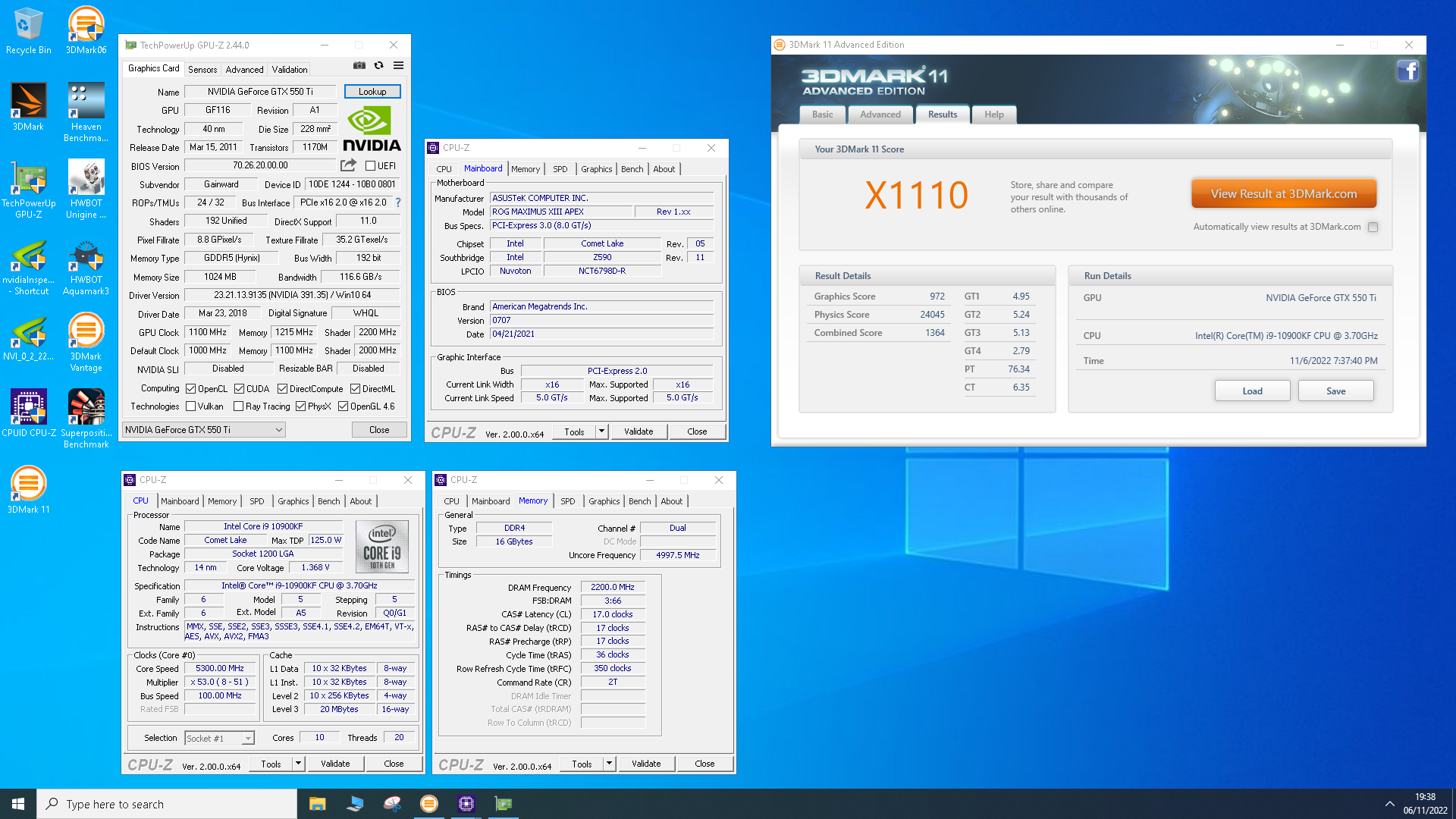Open CPUID CPU-Z desktop shortcut

28,413
